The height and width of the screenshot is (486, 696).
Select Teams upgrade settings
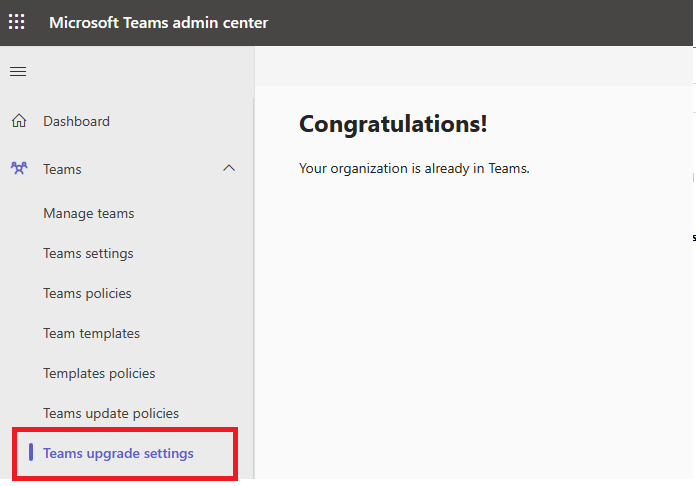click(x=119, y=453)
